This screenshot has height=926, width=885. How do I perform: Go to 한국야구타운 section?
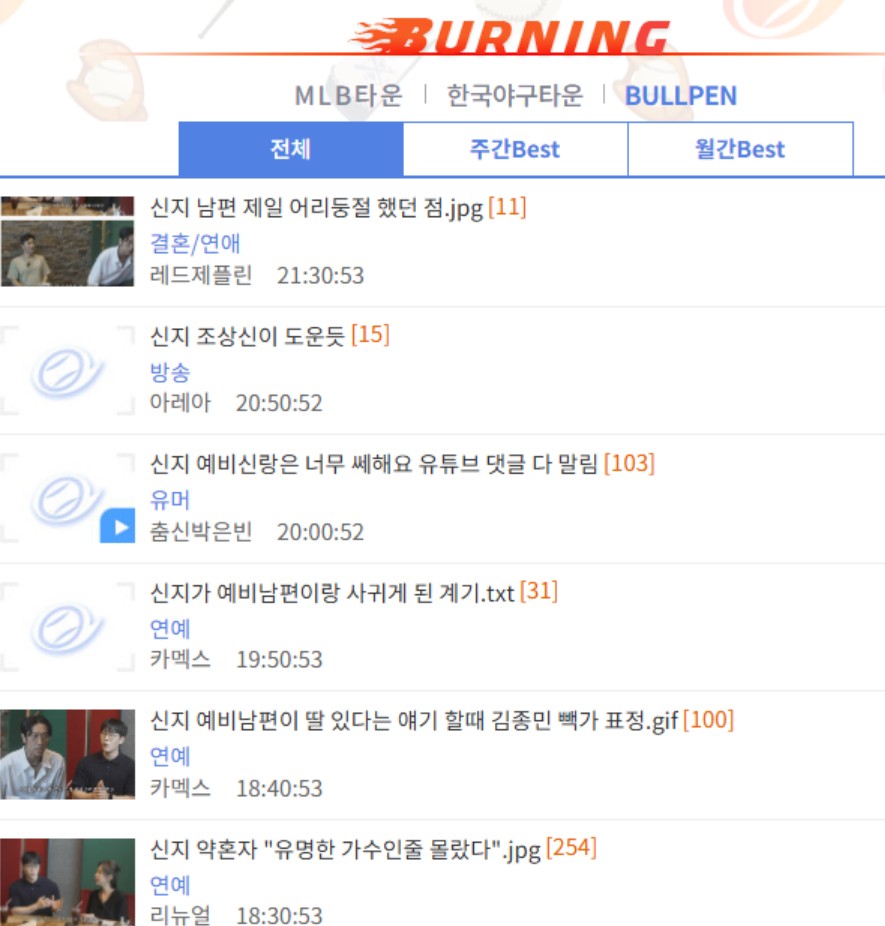coord(515,96)
